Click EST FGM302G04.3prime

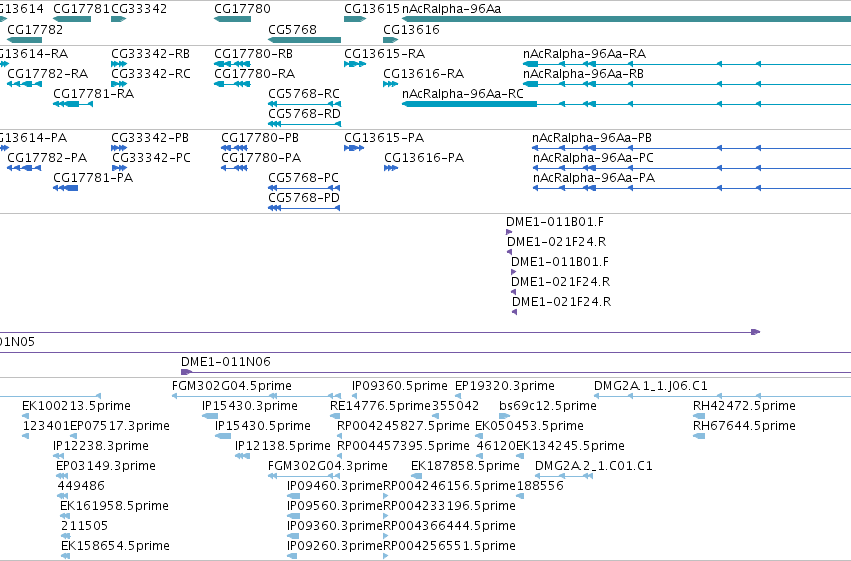(x=328, y=466)
